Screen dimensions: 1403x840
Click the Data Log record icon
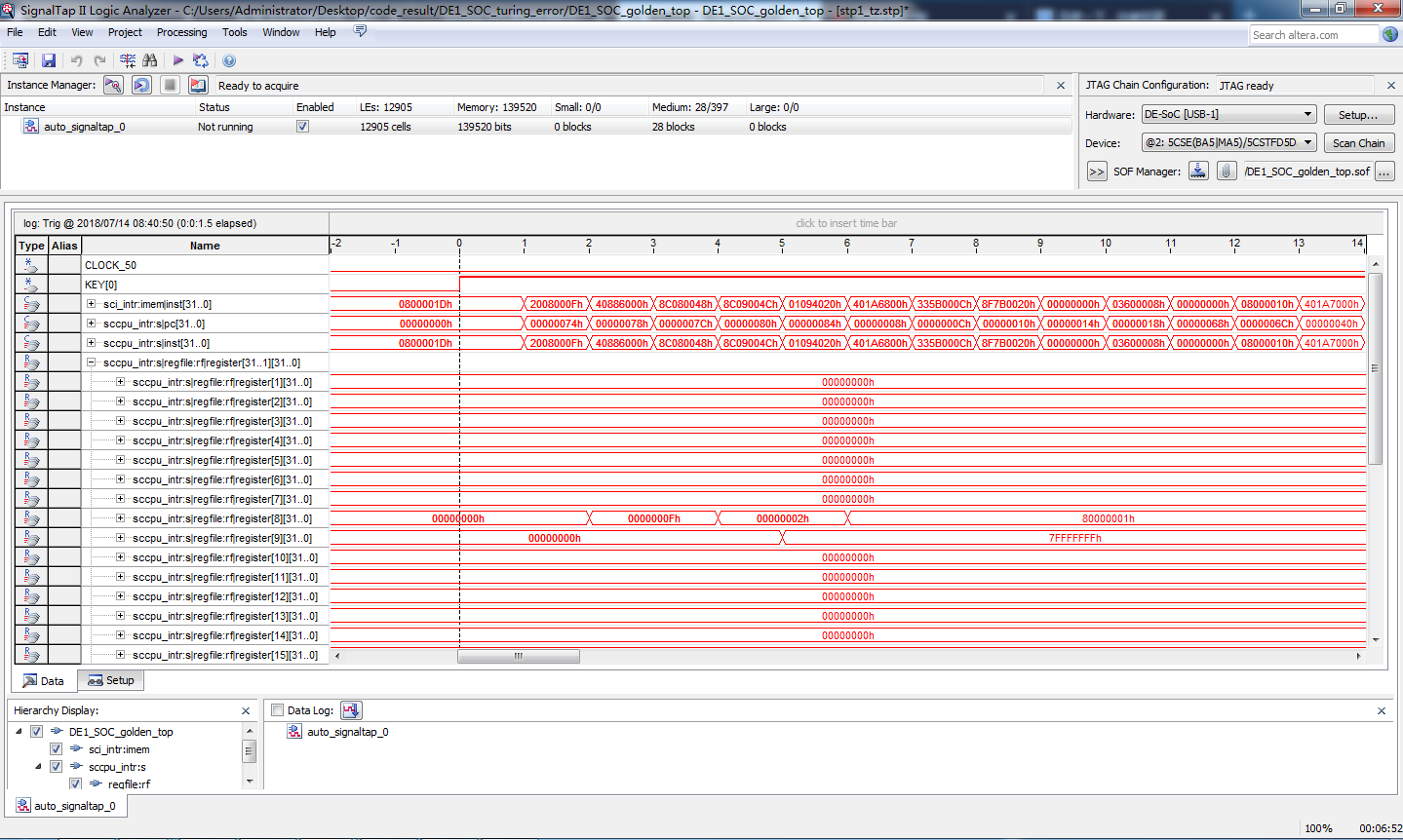351,710
